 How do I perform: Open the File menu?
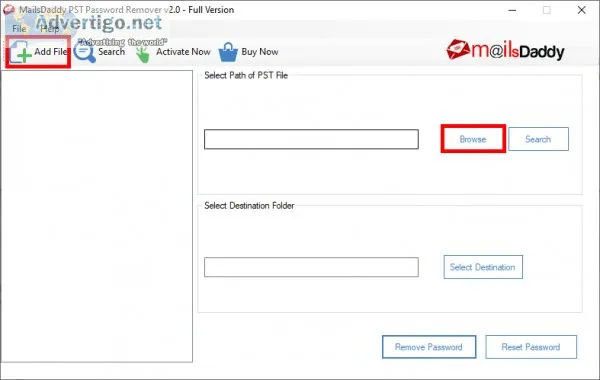click(x=19, y=29)
